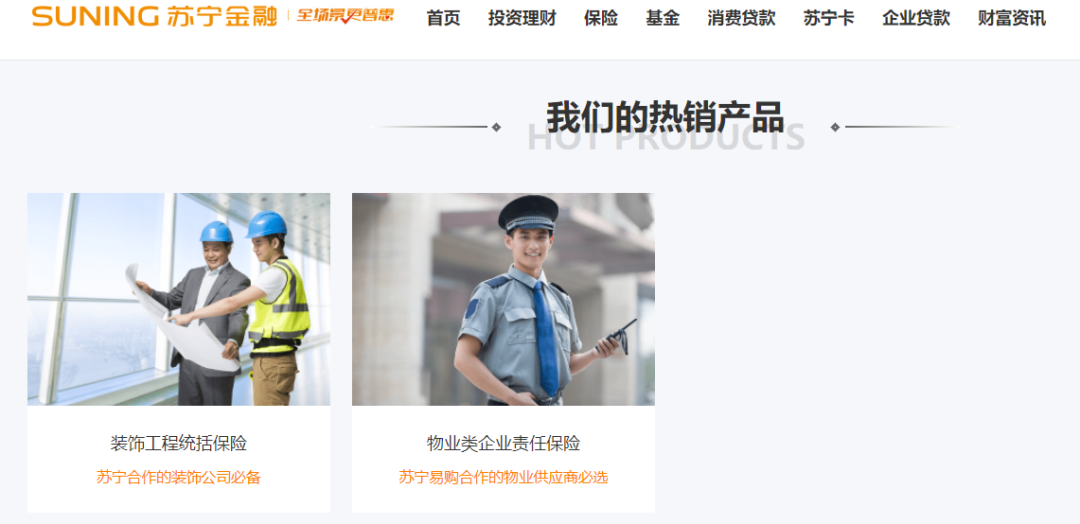Open the 苏宁卡 menu item
Viewport: 1080px width, 524px height.
point(829,19)
